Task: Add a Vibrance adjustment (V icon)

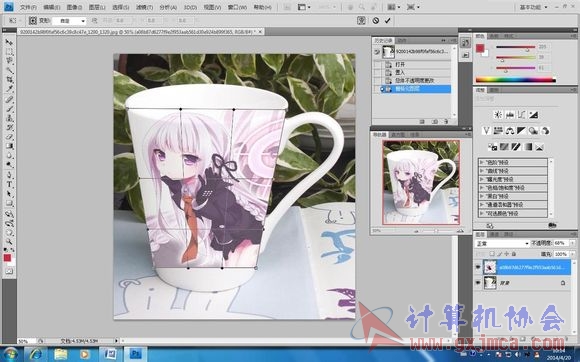Action: [486, 131]
